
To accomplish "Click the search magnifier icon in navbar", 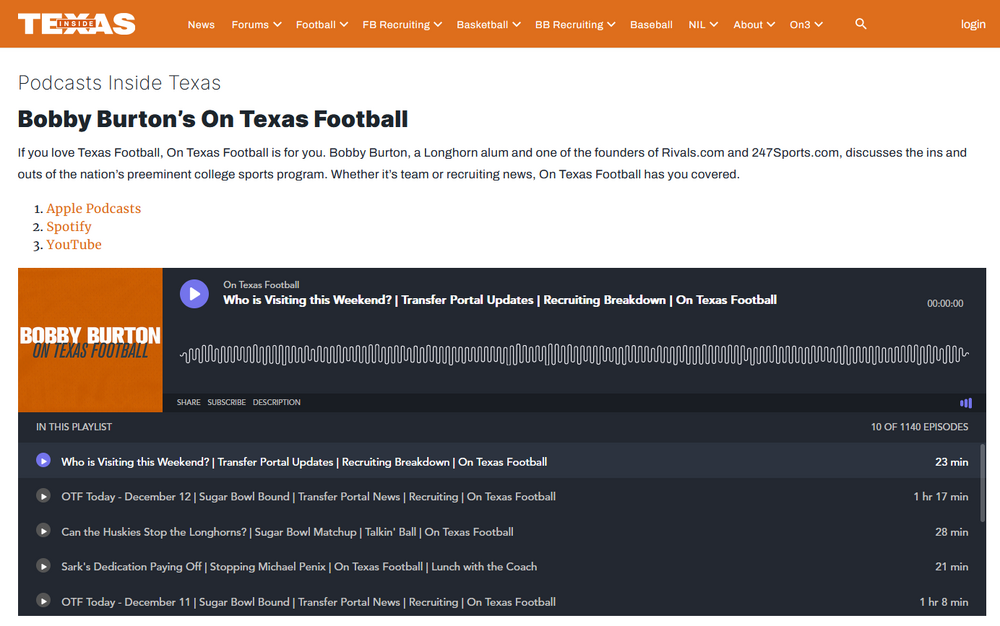I will tap(861, 24).
